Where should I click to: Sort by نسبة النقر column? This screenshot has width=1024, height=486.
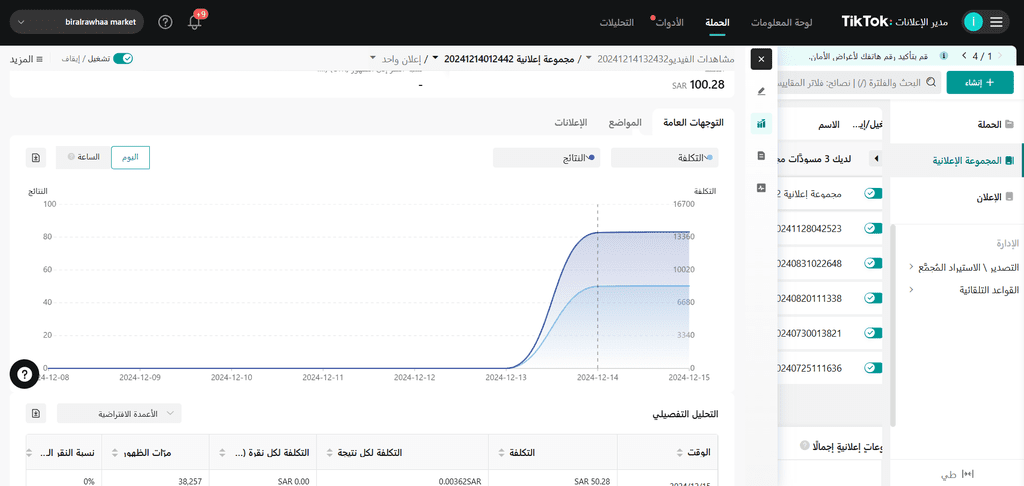(x=29, y=452)
